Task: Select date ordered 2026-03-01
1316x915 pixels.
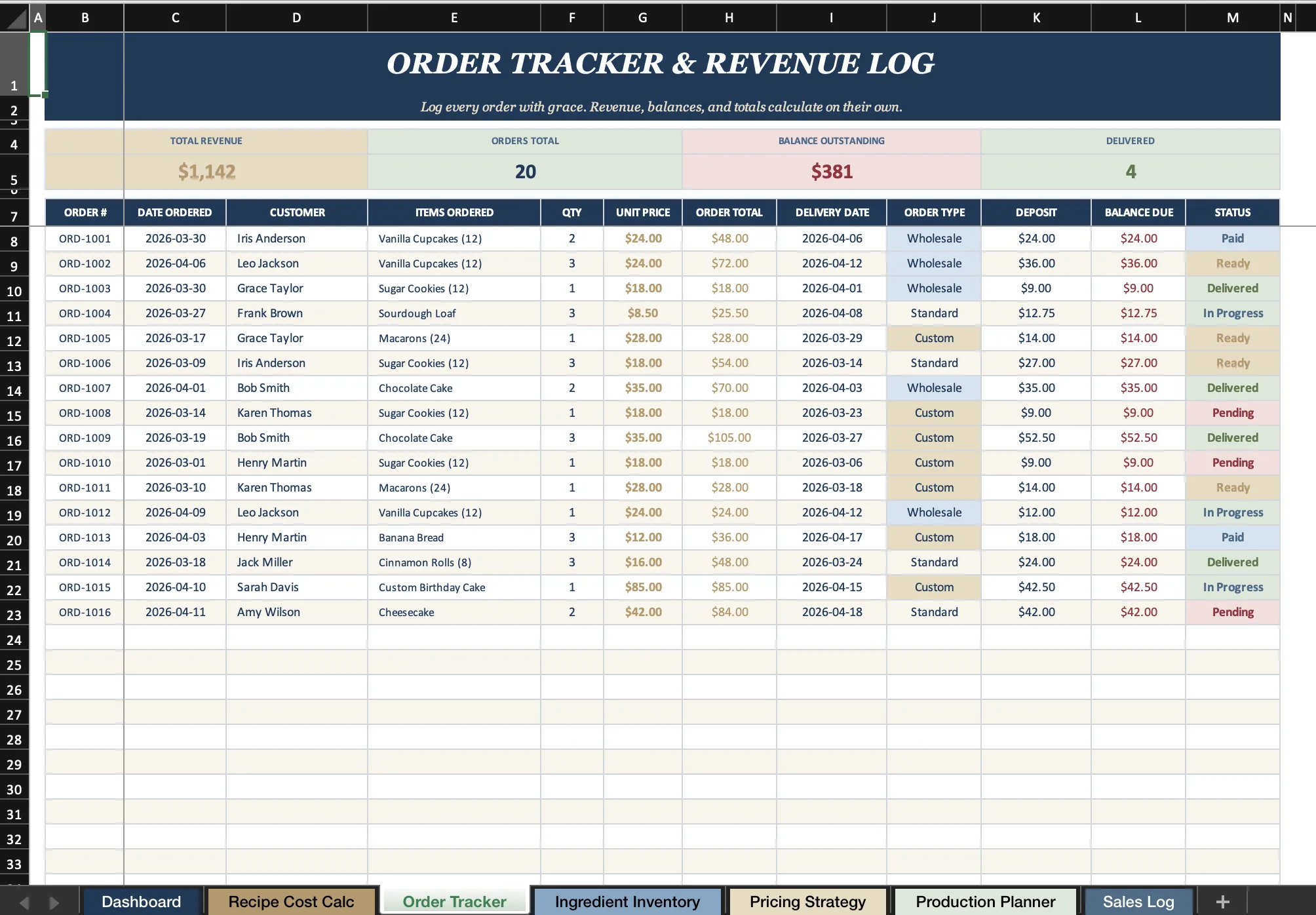Action: (175, 463)
